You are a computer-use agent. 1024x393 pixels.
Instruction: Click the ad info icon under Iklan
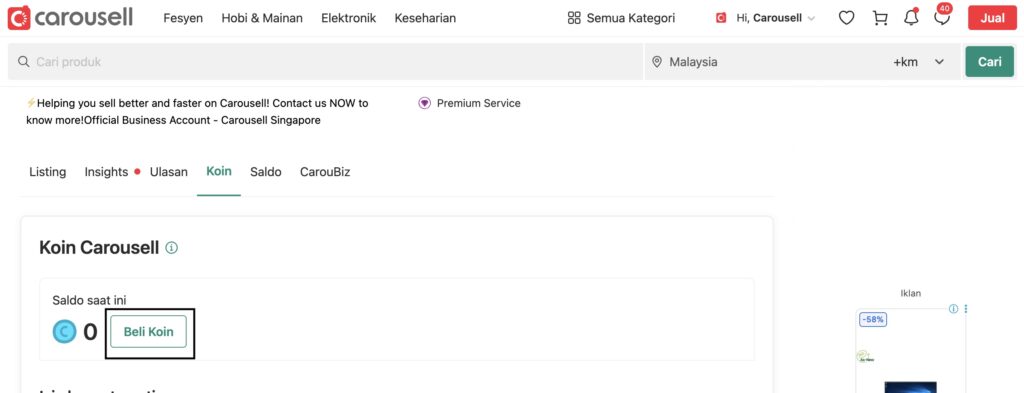coord(953,309)
